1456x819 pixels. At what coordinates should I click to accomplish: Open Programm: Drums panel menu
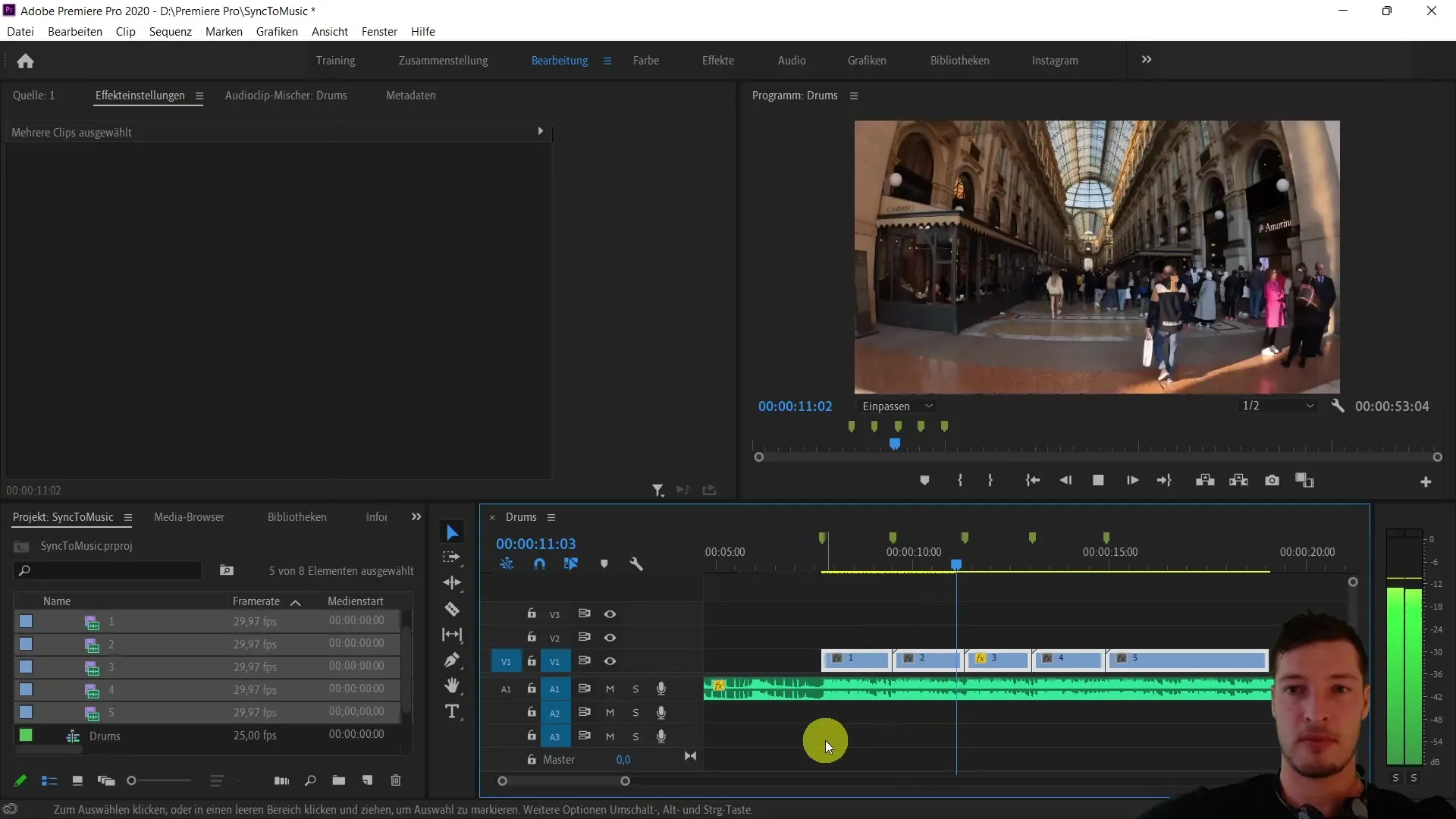coord(854,96)
